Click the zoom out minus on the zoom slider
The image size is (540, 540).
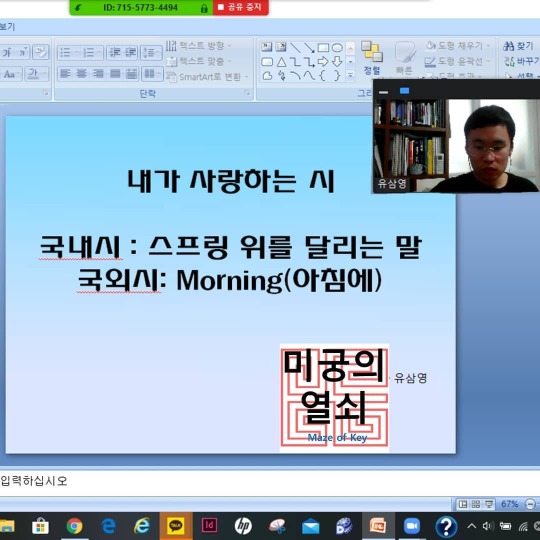tap(530, 504)
